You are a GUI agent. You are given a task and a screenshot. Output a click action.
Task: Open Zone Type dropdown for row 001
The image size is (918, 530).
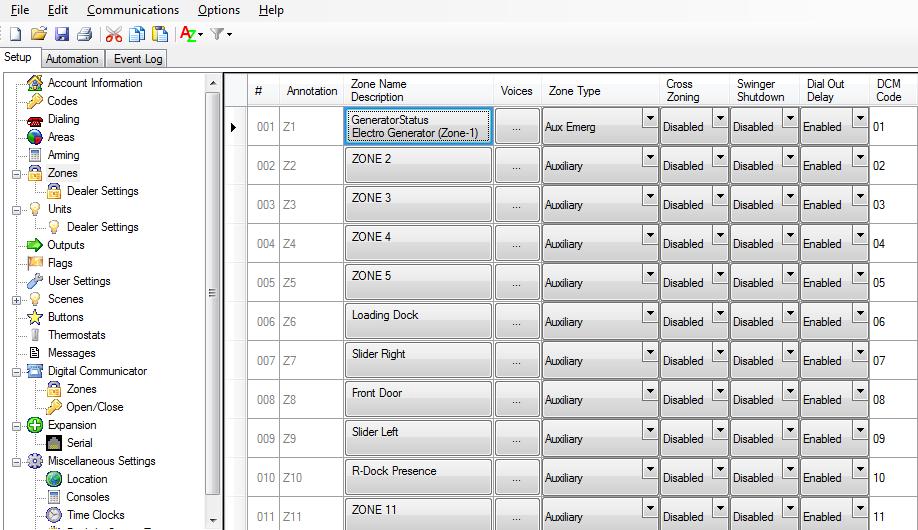point(650,119)
